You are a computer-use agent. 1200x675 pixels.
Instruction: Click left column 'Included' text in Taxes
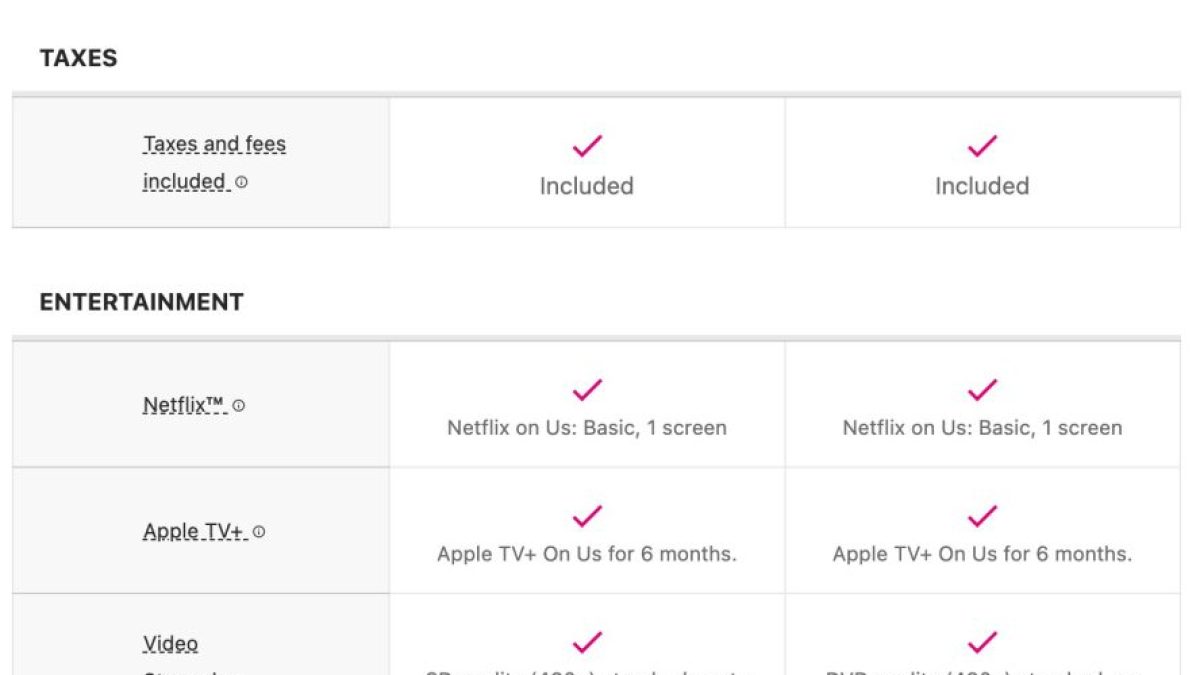pos(587,186)
